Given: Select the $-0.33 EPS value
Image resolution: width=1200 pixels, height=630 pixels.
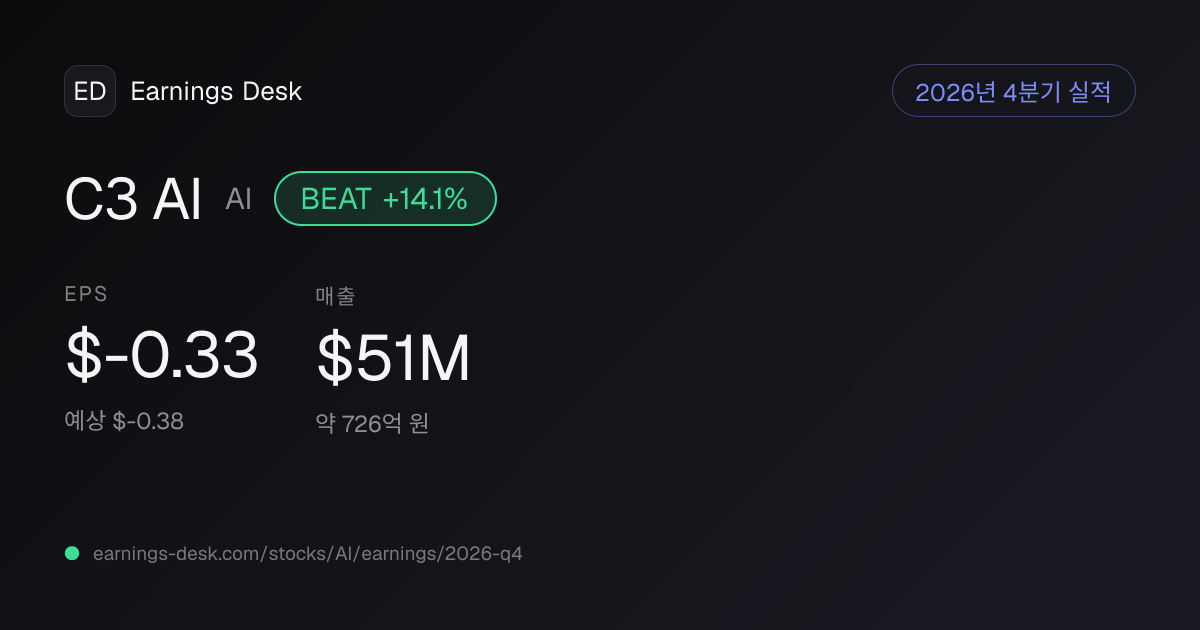Looking at the screenshot, I should 162,356.
